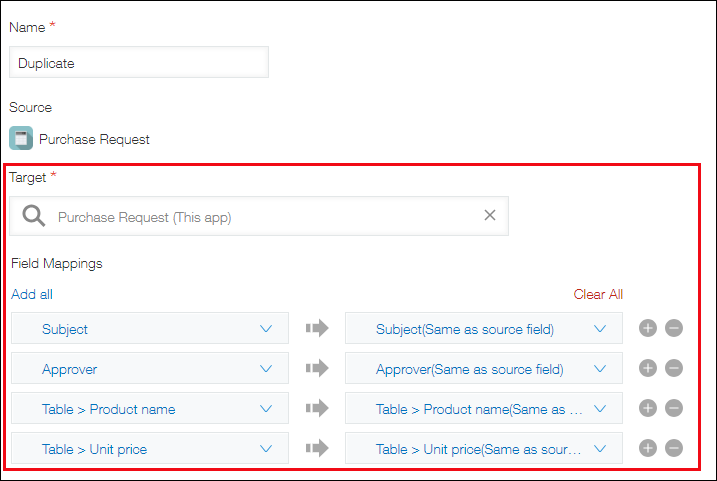Add row after Table > Unit price
This screenshot has width=717, height=481.
(647, 448)
